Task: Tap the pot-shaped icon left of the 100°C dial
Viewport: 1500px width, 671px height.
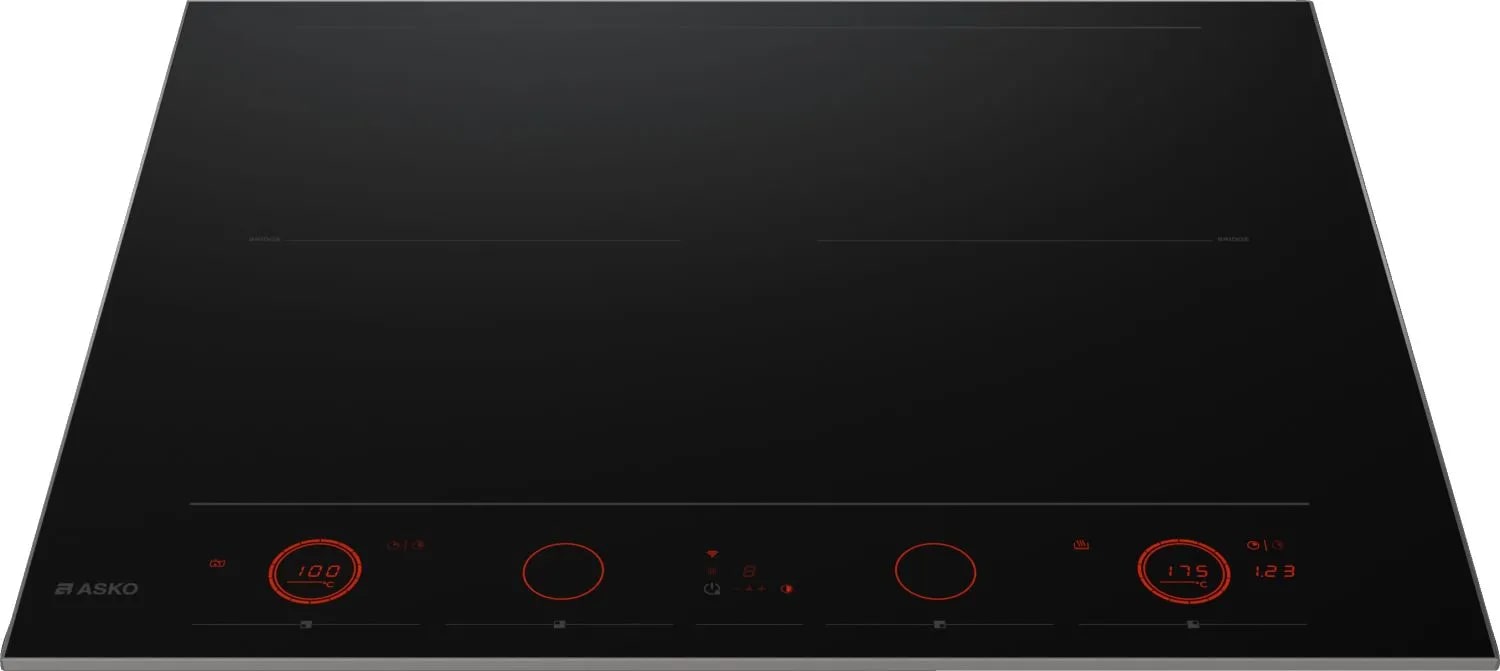Action: click(218, 565)
